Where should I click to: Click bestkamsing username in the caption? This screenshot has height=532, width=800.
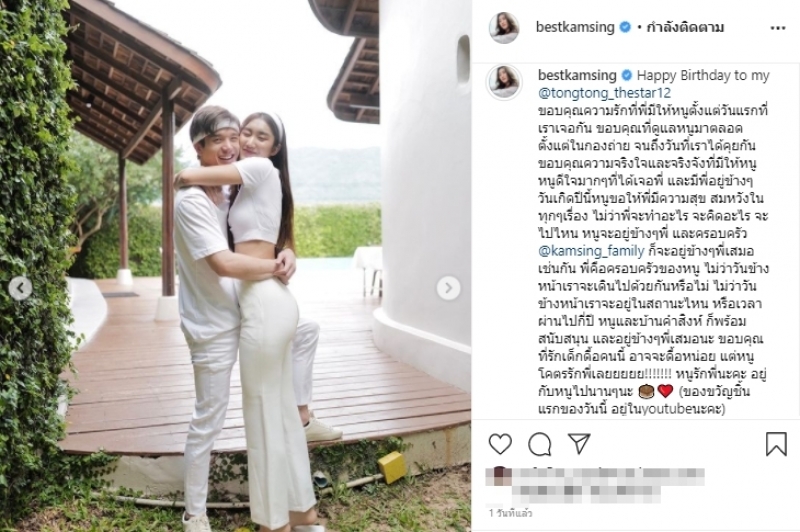tap(577, 75)
